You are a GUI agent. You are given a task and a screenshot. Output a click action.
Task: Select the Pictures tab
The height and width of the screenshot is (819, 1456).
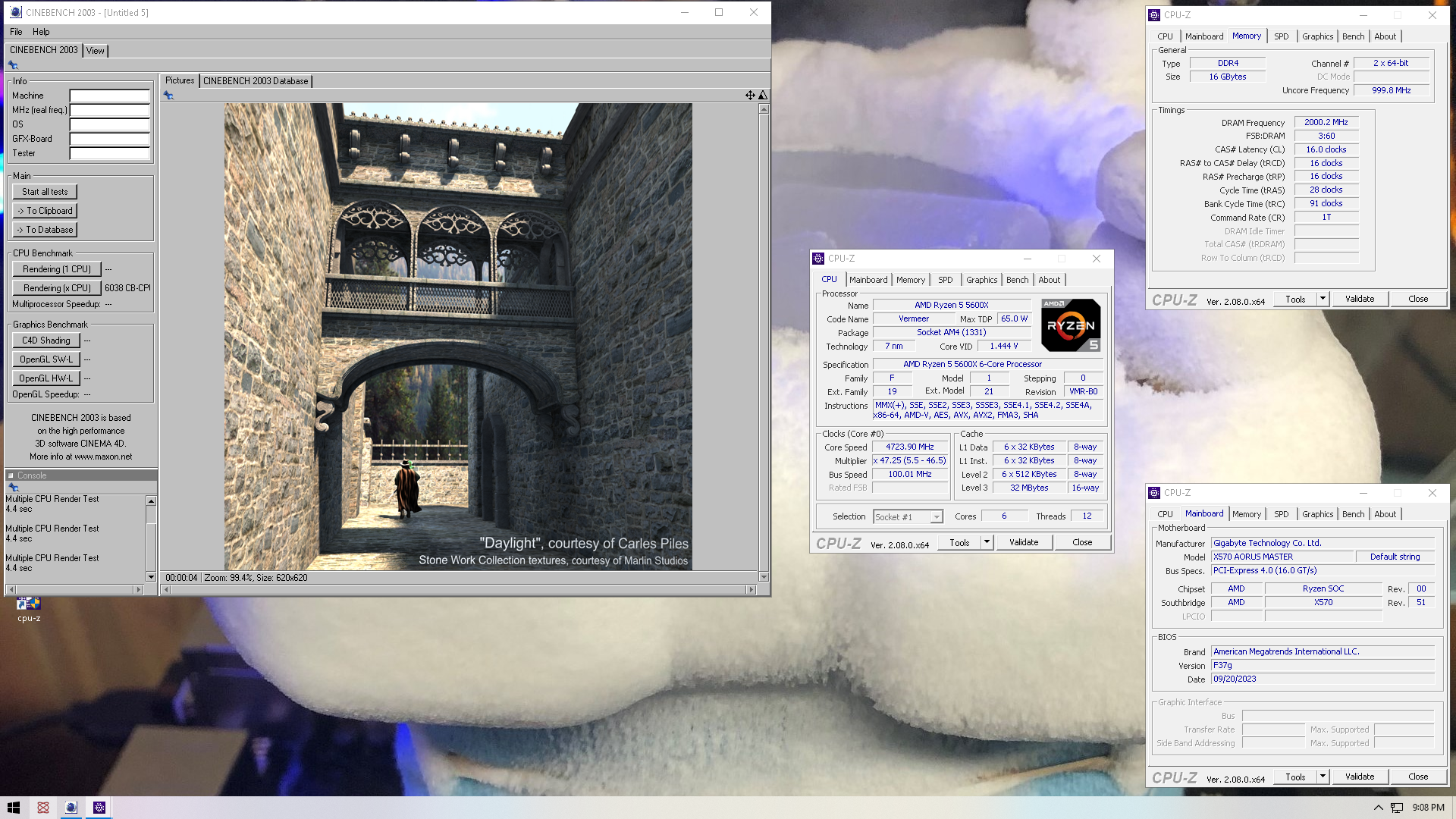[180, 80]
